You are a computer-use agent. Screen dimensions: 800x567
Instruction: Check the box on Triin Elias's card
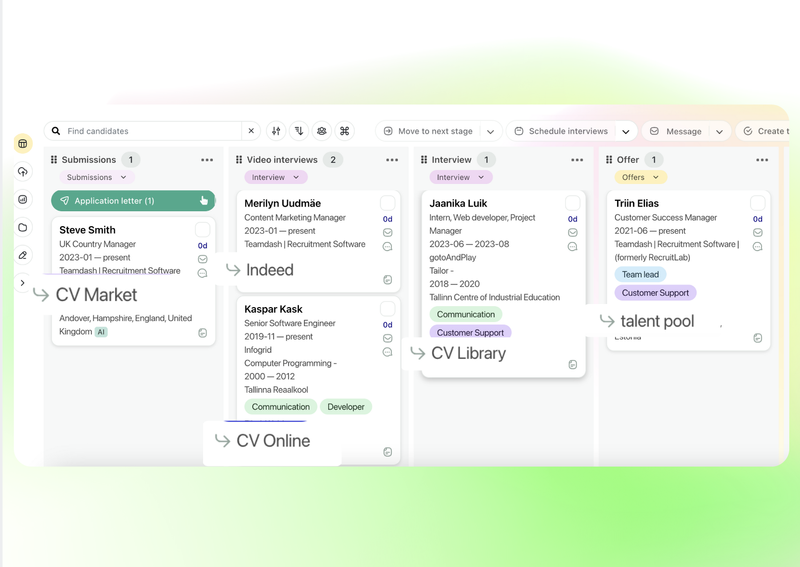(757, 203)
